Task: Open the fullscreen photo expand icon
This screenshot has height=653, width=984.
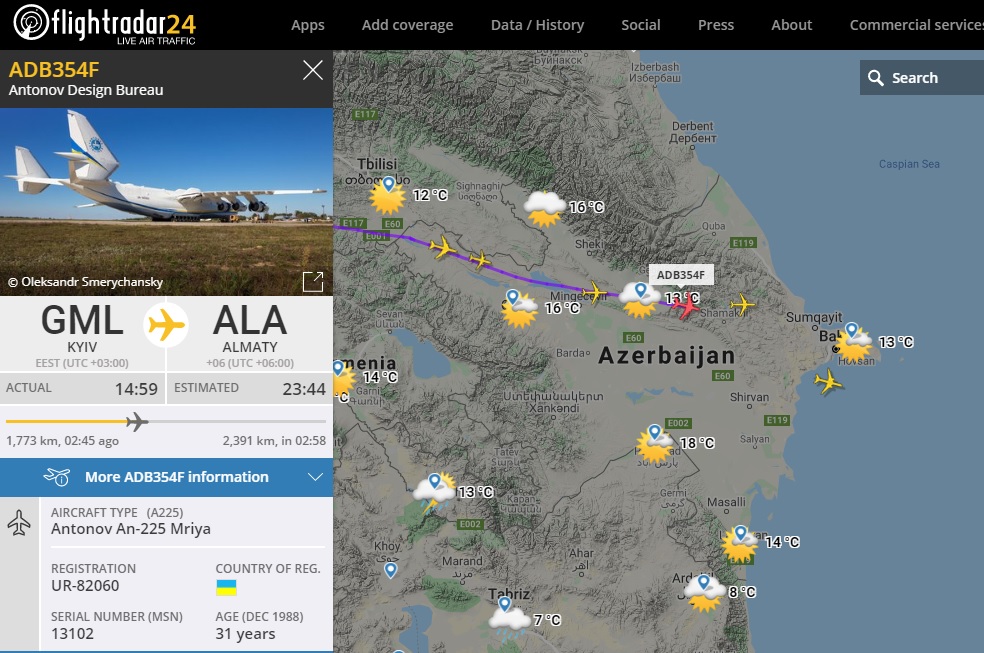Action: (x=313, y=282)
